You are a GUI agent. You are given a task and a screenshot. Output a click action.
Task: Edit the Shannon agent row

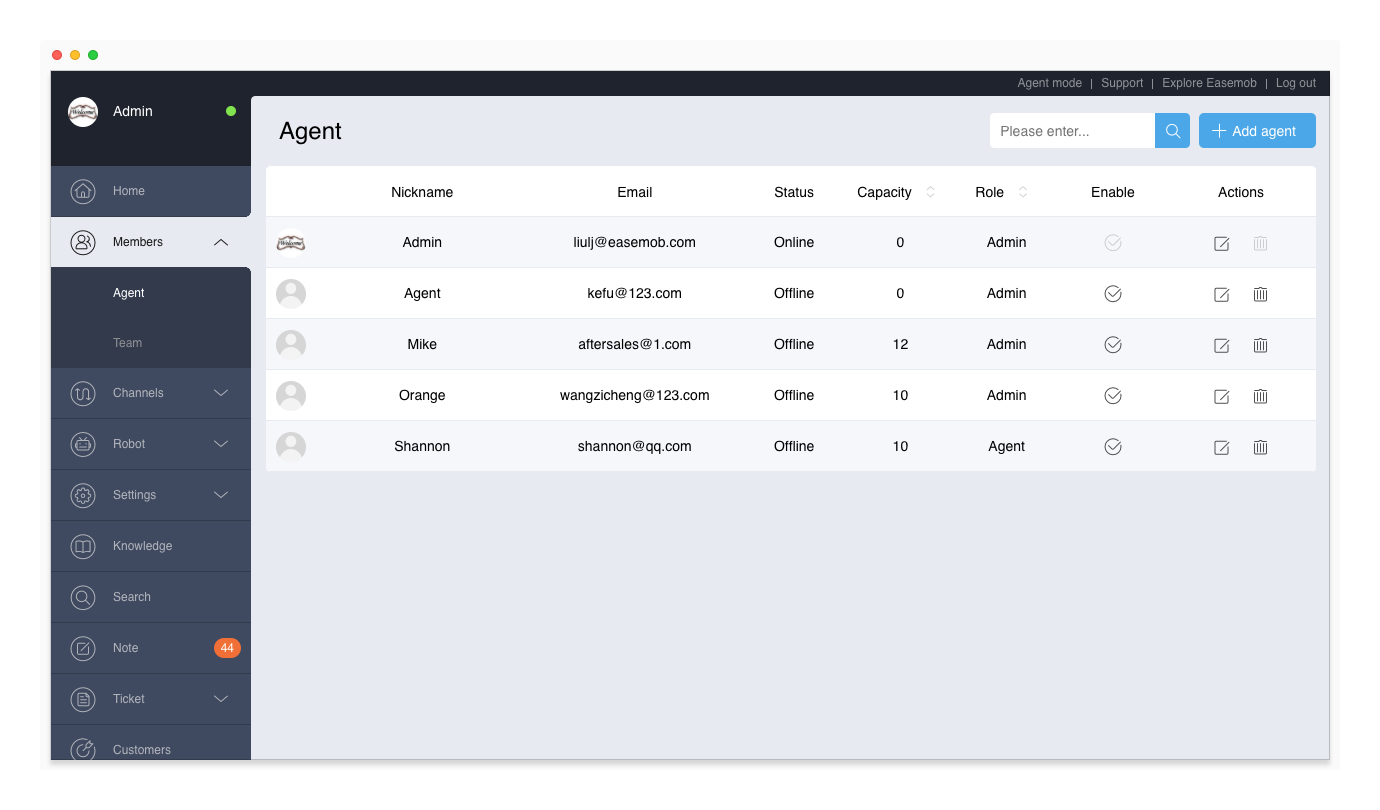[x=1221, y=447]
